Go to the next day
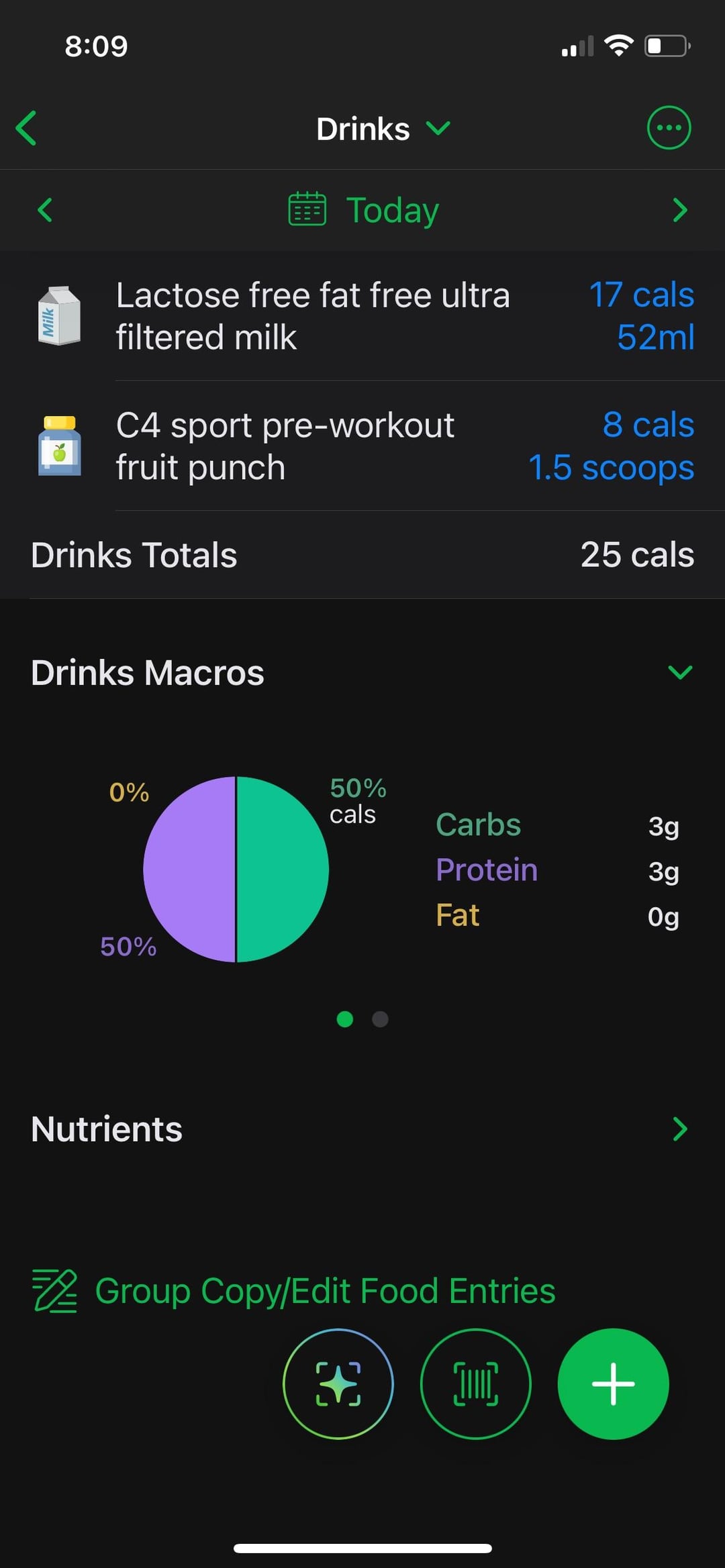This screenshot has width=725, height=1568. click(x=679, y=210)
